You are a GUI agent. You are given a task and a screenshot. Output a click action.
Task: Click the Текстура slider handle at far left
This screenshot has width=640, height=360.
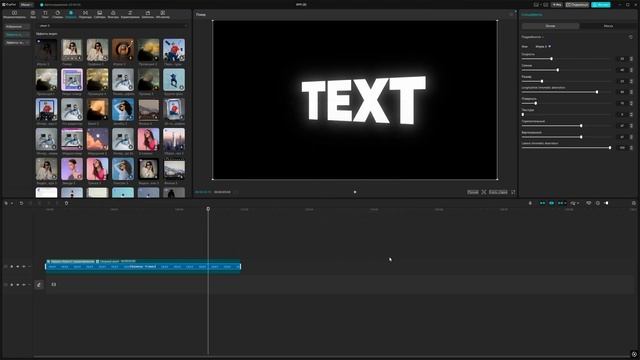click(x=523, y=115)
